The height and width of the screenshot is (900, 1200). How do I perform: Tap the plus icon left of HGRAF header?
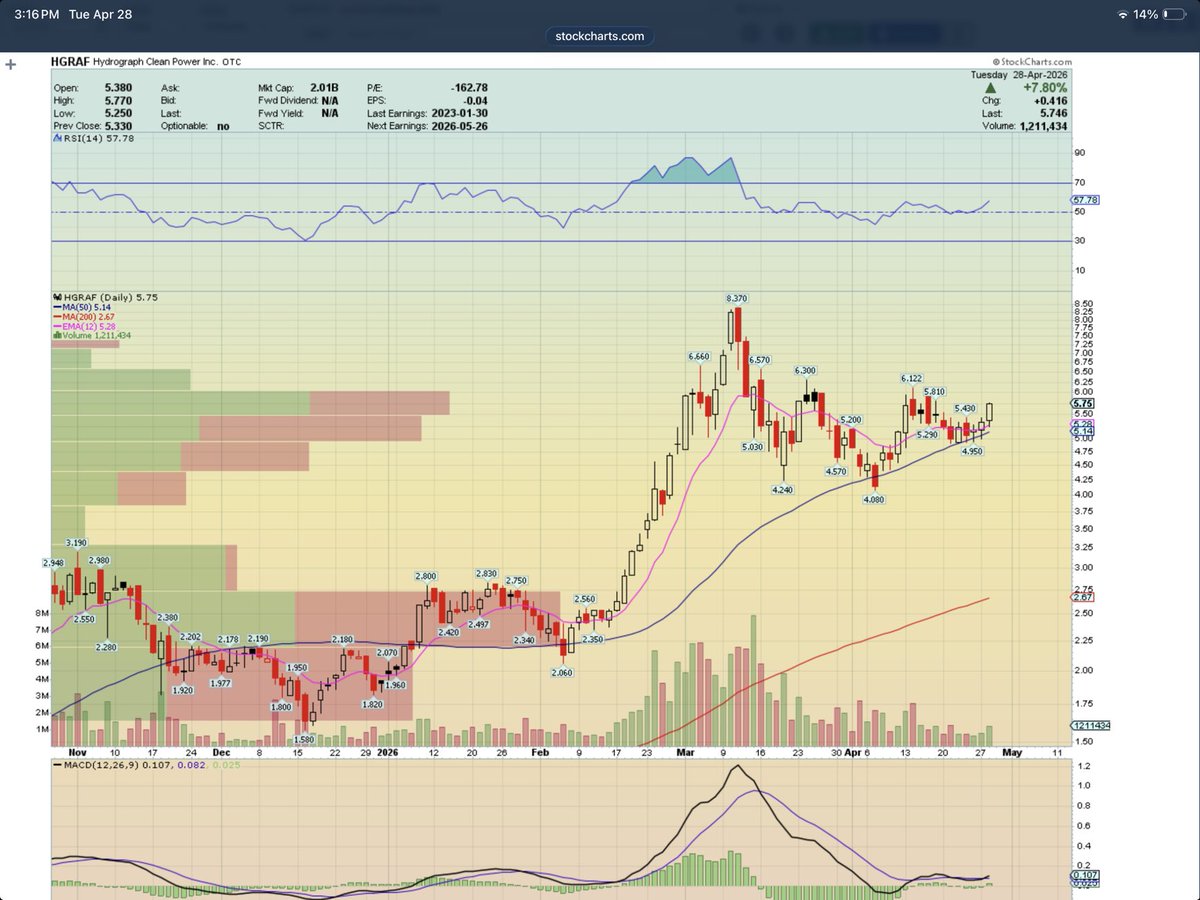pos(11,65)
